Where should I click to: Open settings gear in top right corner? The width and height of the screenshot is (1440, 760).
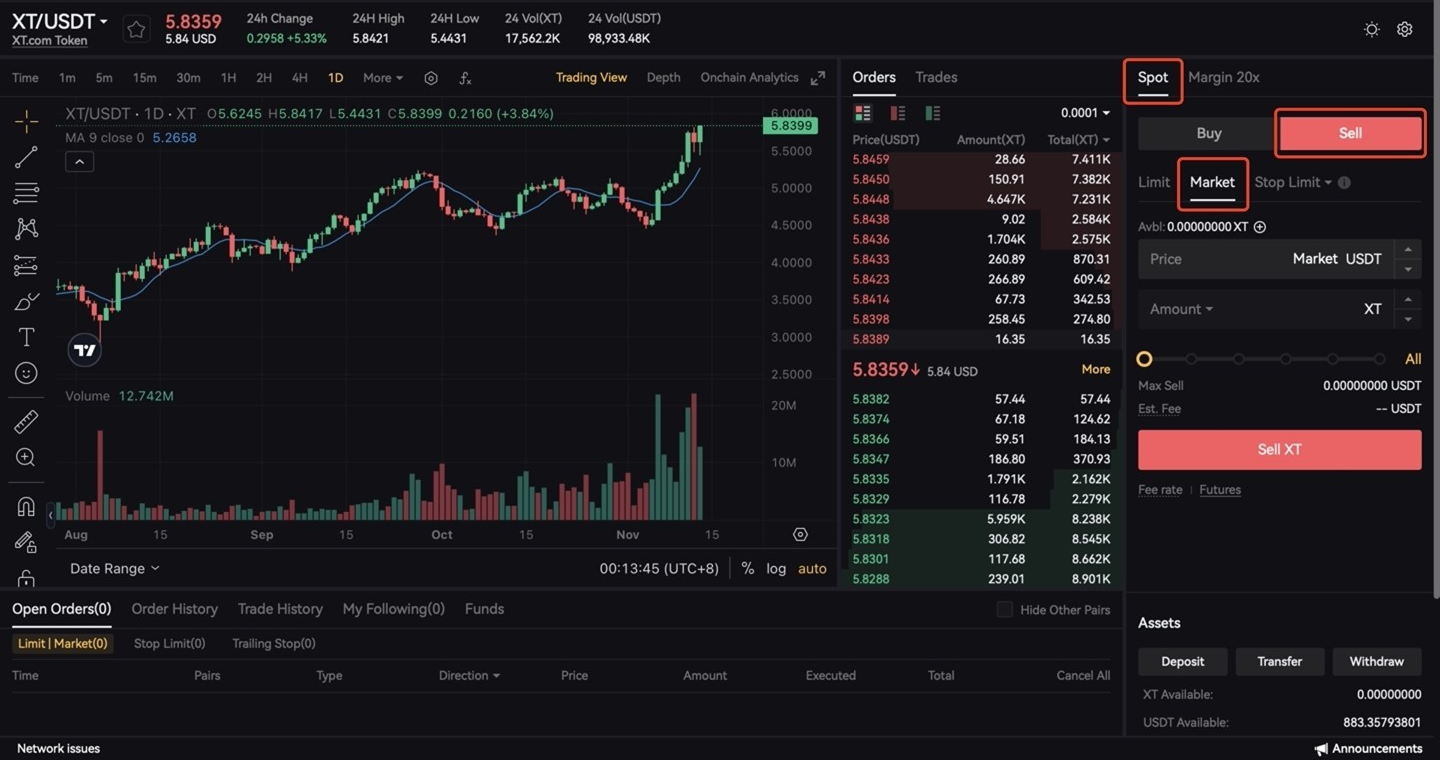coord(1405,29)
